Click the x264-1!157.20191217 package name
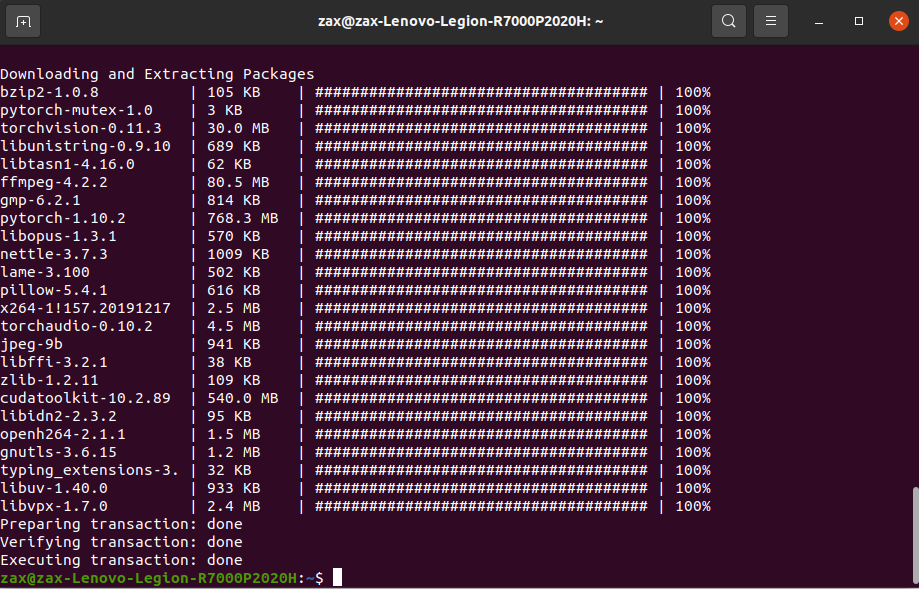This screenshot has height=589, width=919. [x=86, y=308]
